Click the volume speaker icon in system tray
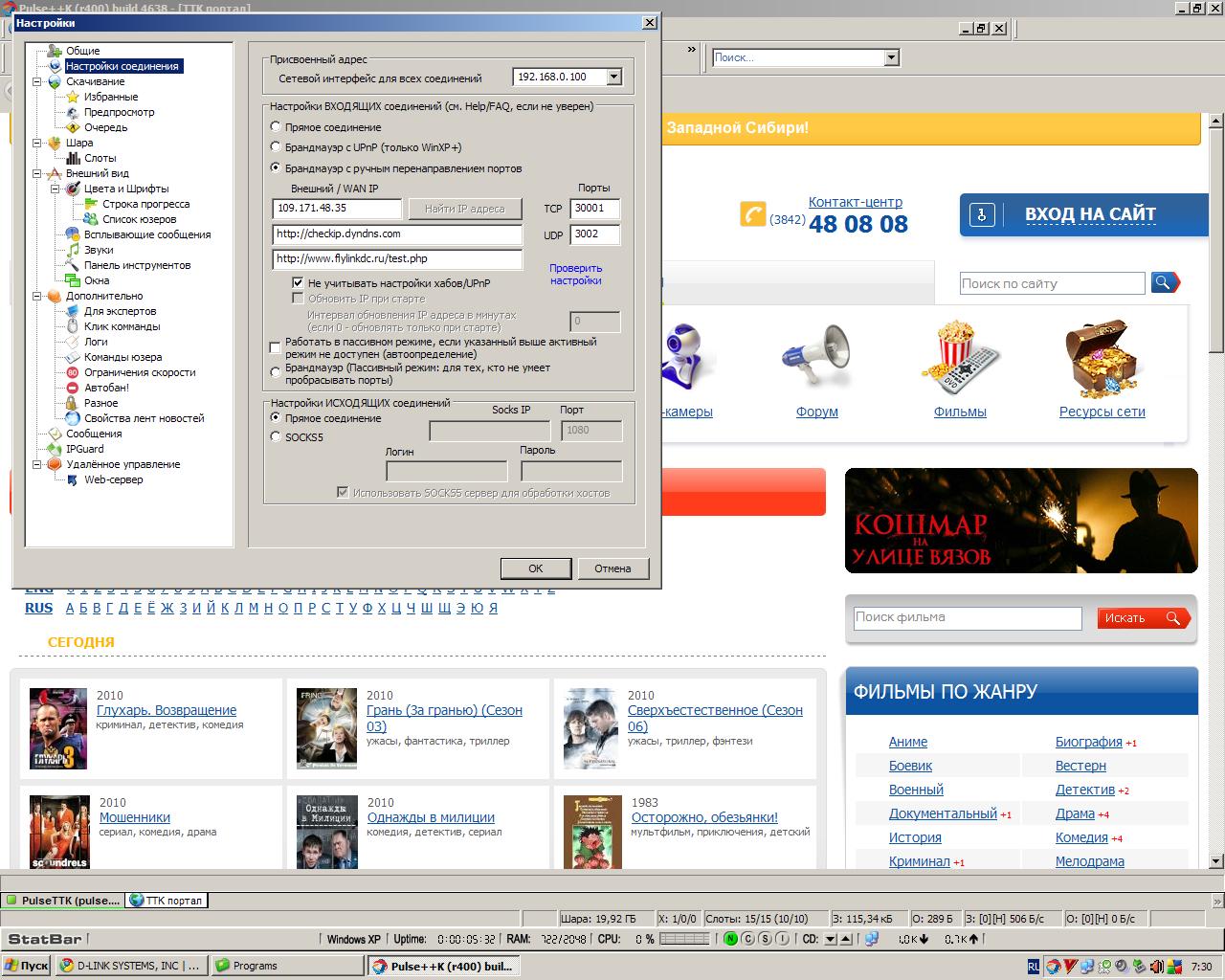The width and height of the screenshot is (1225, 980). point(1157,966)
